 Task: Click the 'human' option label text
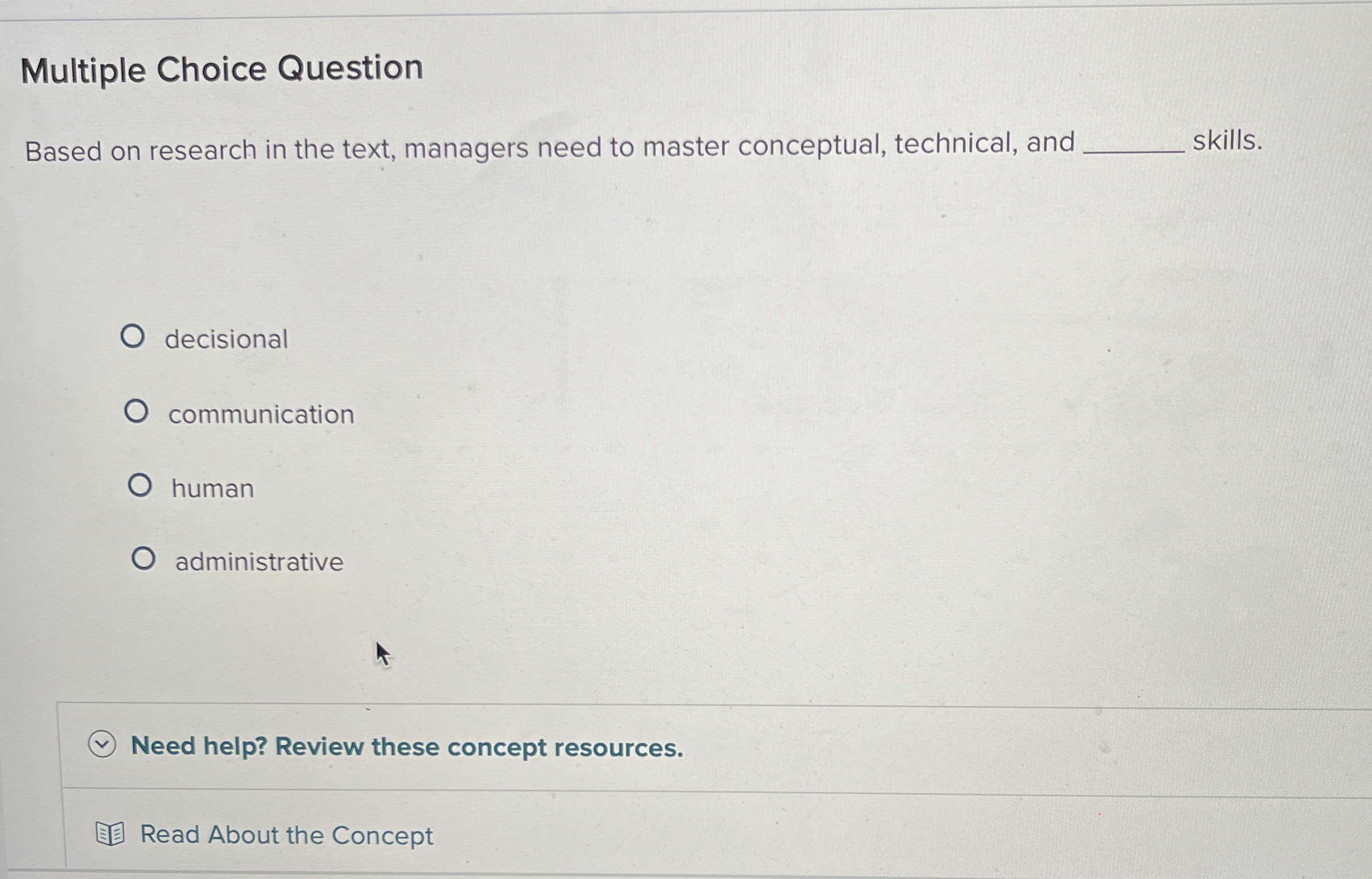point(212,487)
